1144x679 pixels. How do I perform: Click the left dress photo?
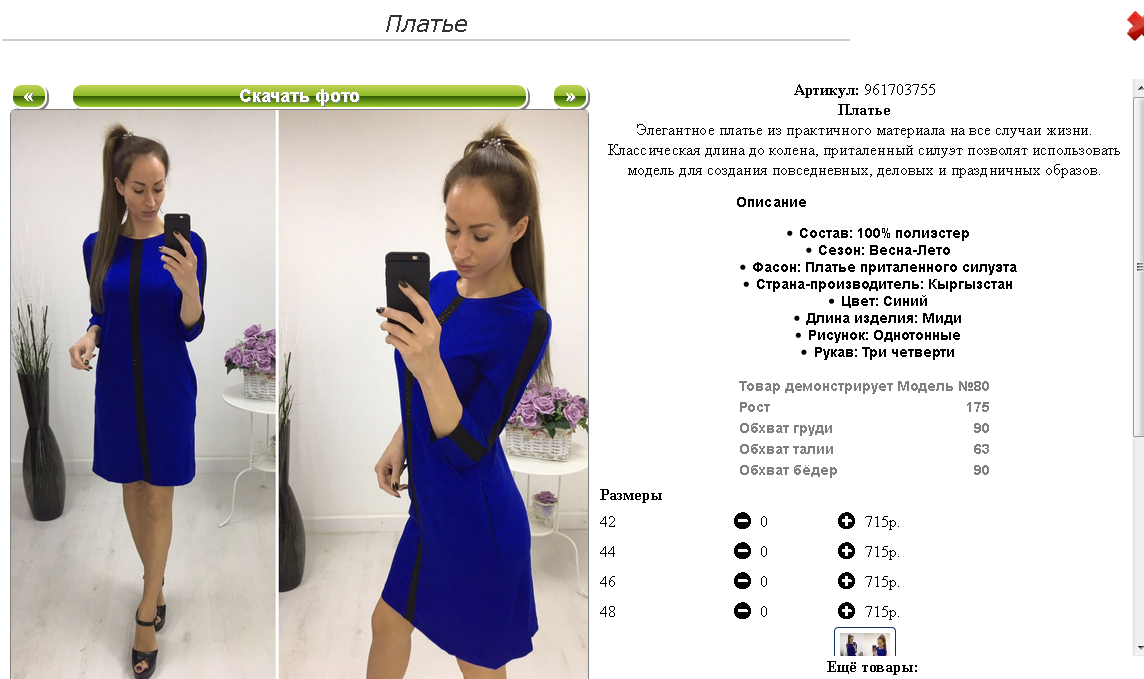tap(144, 394)
